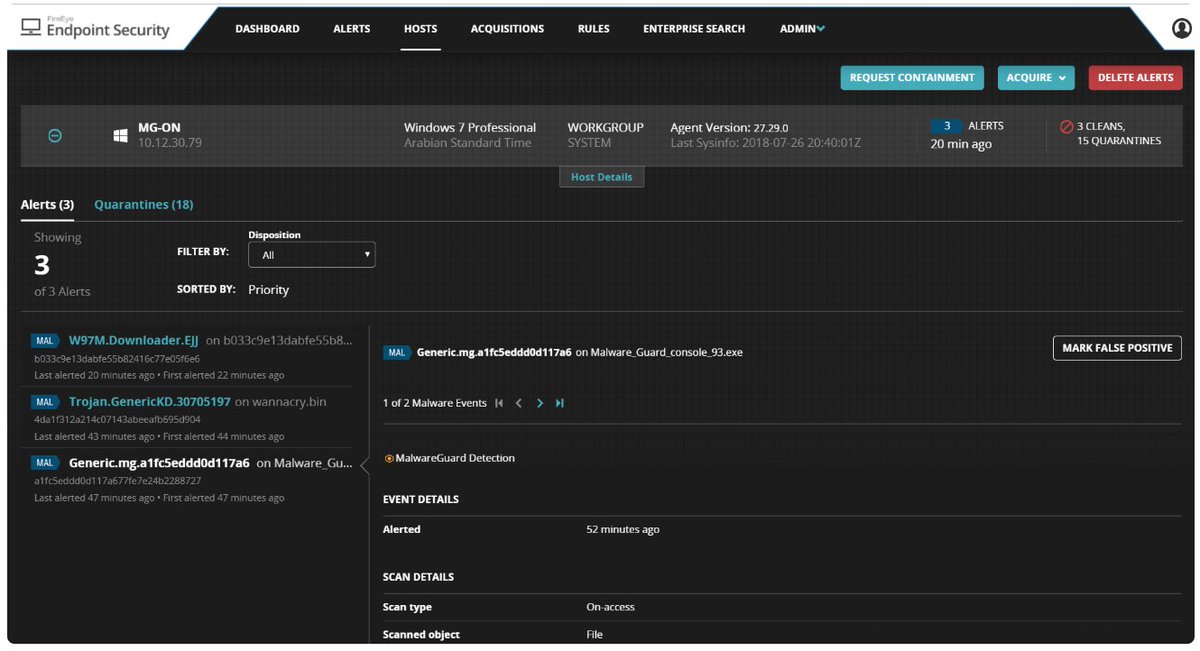Click the IP address 10.12.30.79
This screenshot has width=1200, height=651.
(x=168, y=143)
